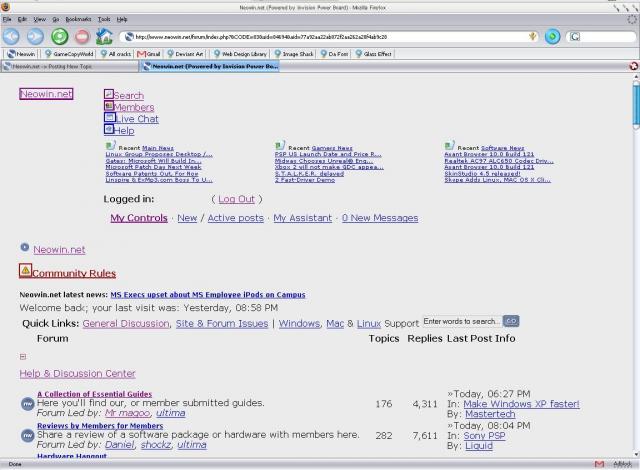Click the browser address bar URL field
Screen dimensions: 640x470
point(331,37)
